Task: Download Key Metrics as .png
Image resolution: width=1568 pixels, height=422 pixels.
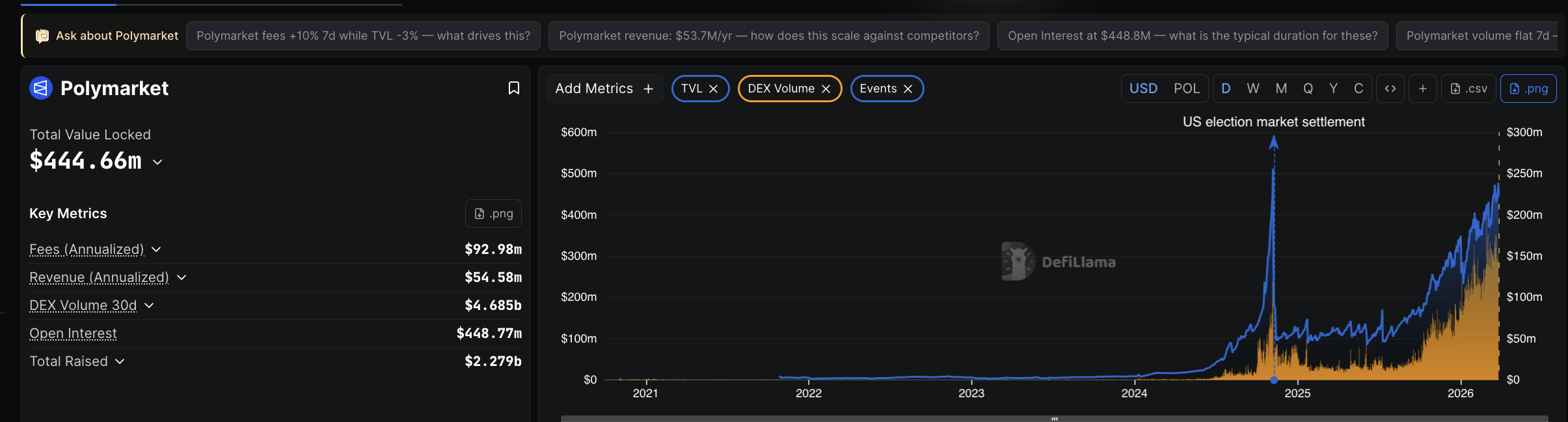Action: click(x=494, y=214)
